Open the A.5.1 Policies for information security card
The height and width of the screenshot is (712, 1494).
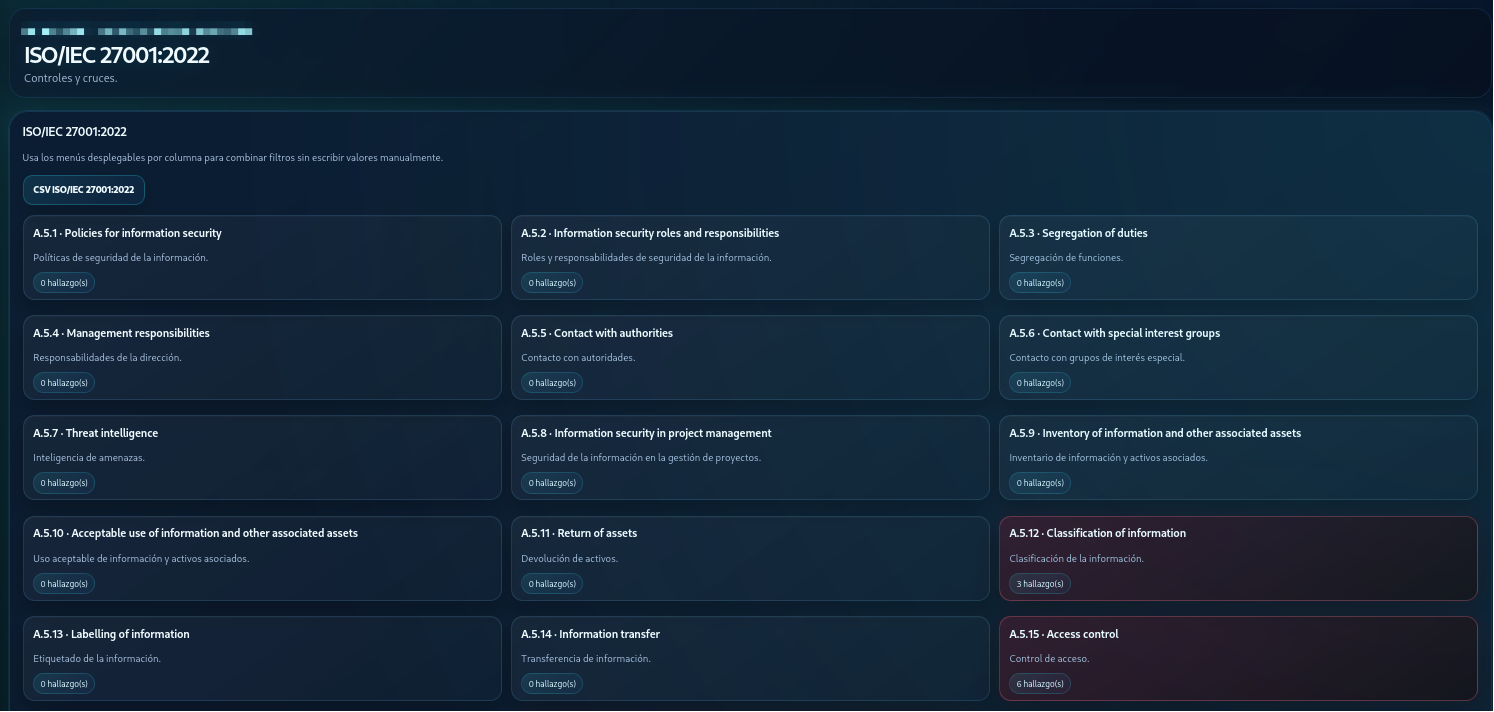pyautogui.click(x=262, y=258)
